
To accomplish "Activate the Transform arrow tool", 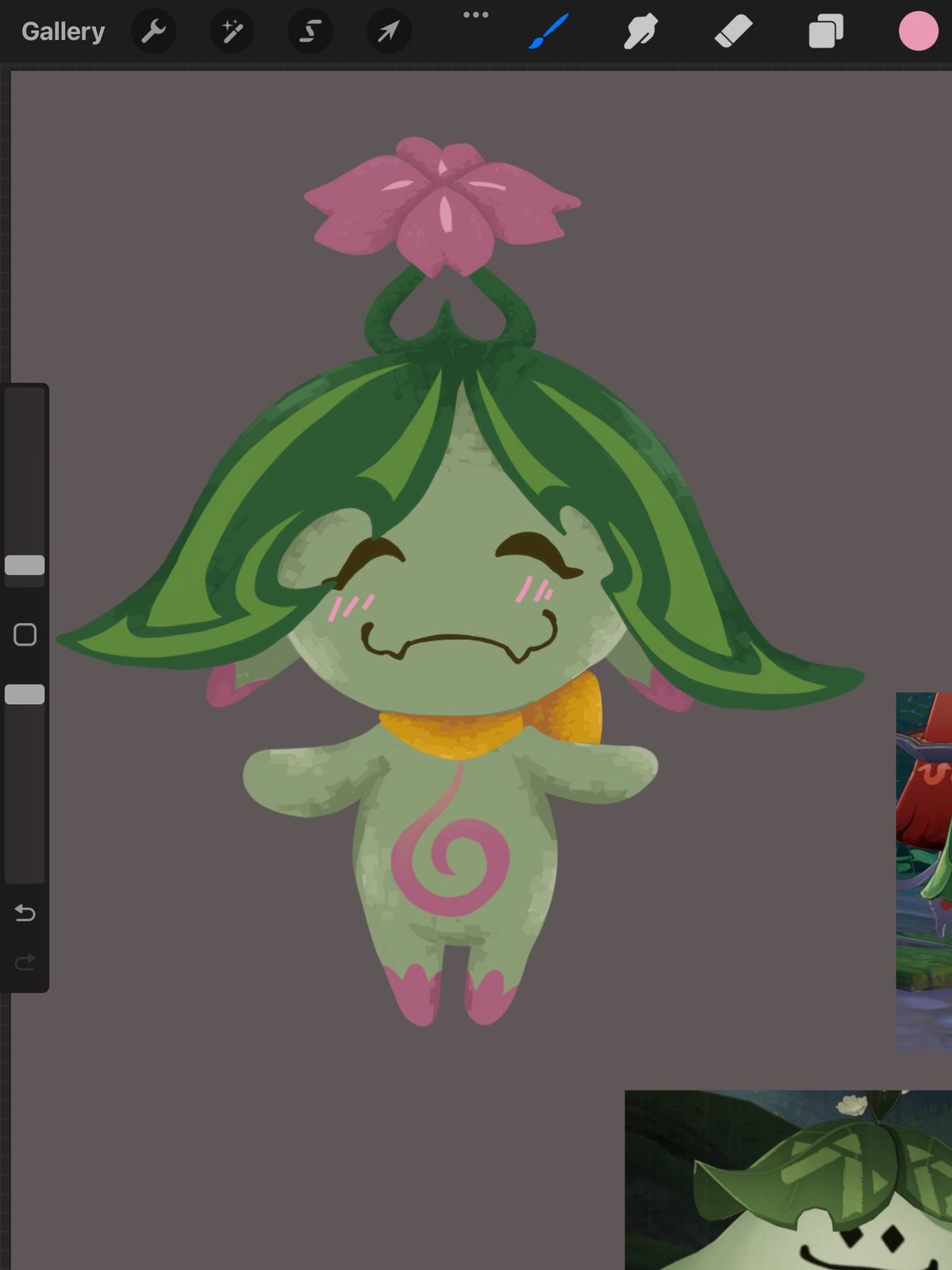I will point(388,32).
